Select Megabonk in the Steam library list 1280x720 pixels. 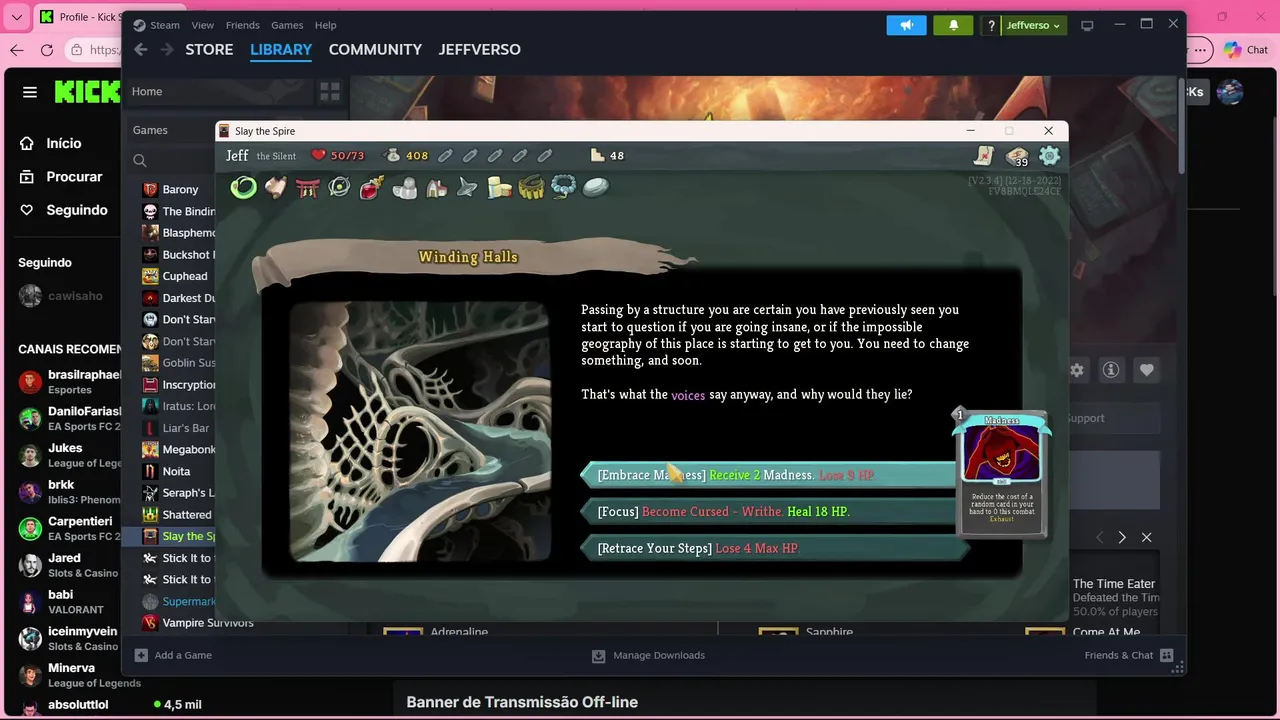(178, 449)
